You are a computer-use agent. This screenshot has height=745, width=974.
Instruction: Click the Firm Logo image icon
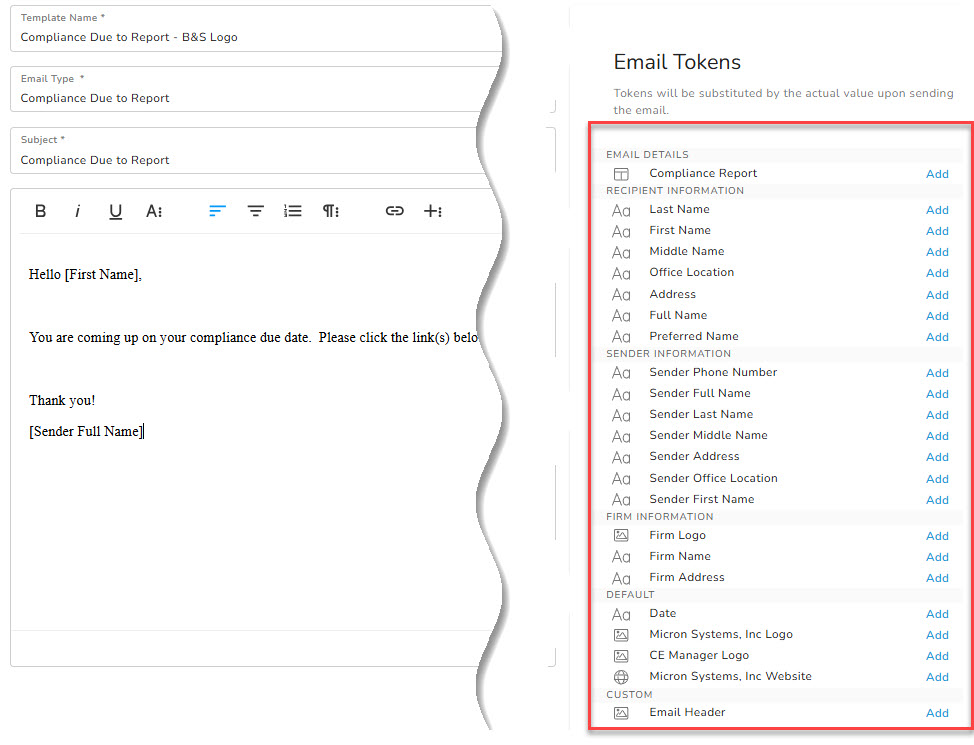621,535
